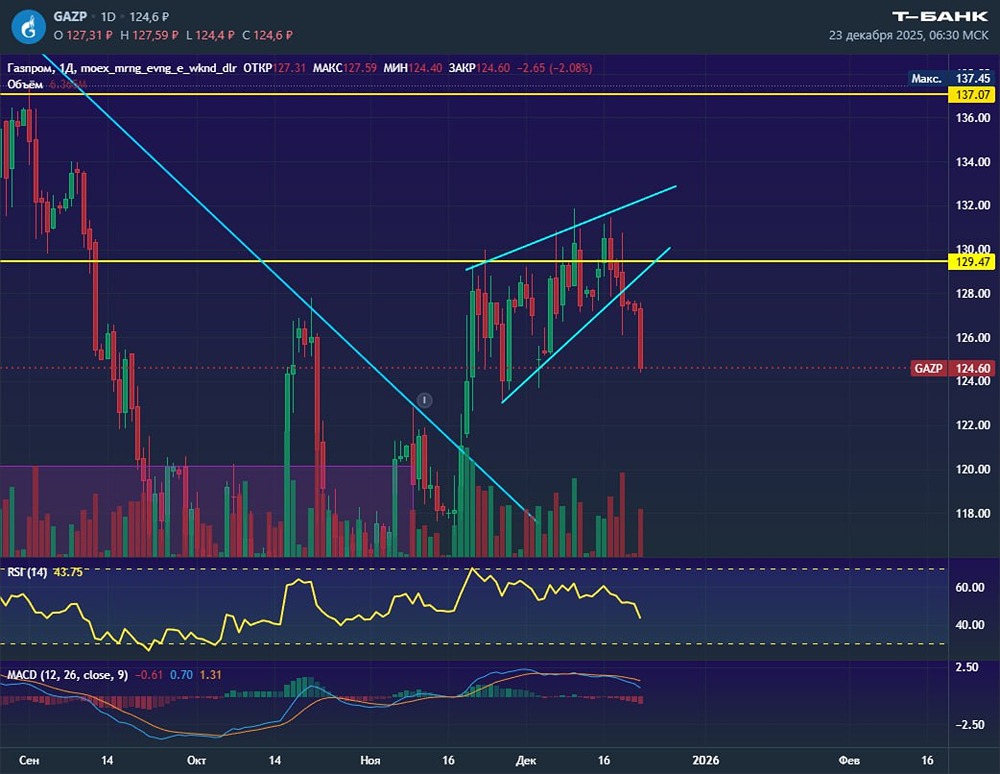Click the MACD (12, 26, close, 9) label

[67, 675]
